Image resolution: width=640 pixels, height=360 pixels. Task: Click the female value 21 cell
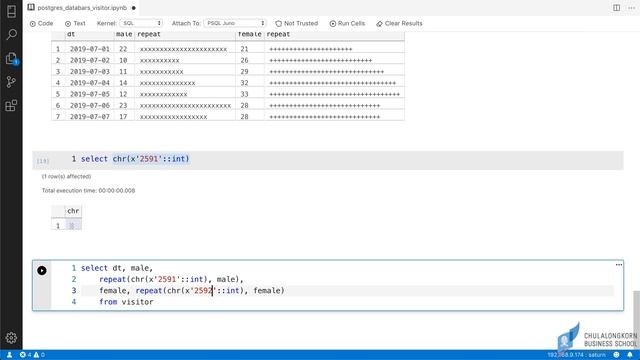[x=244, y=49]
